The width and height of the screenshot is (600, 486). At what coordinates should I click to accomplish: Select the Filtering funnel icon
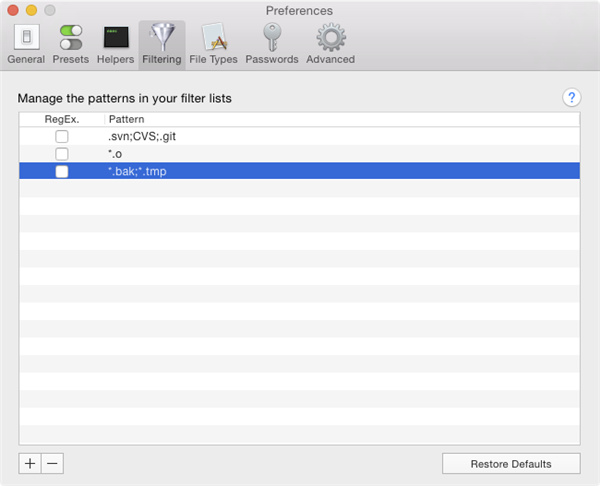tap(162, 44)
